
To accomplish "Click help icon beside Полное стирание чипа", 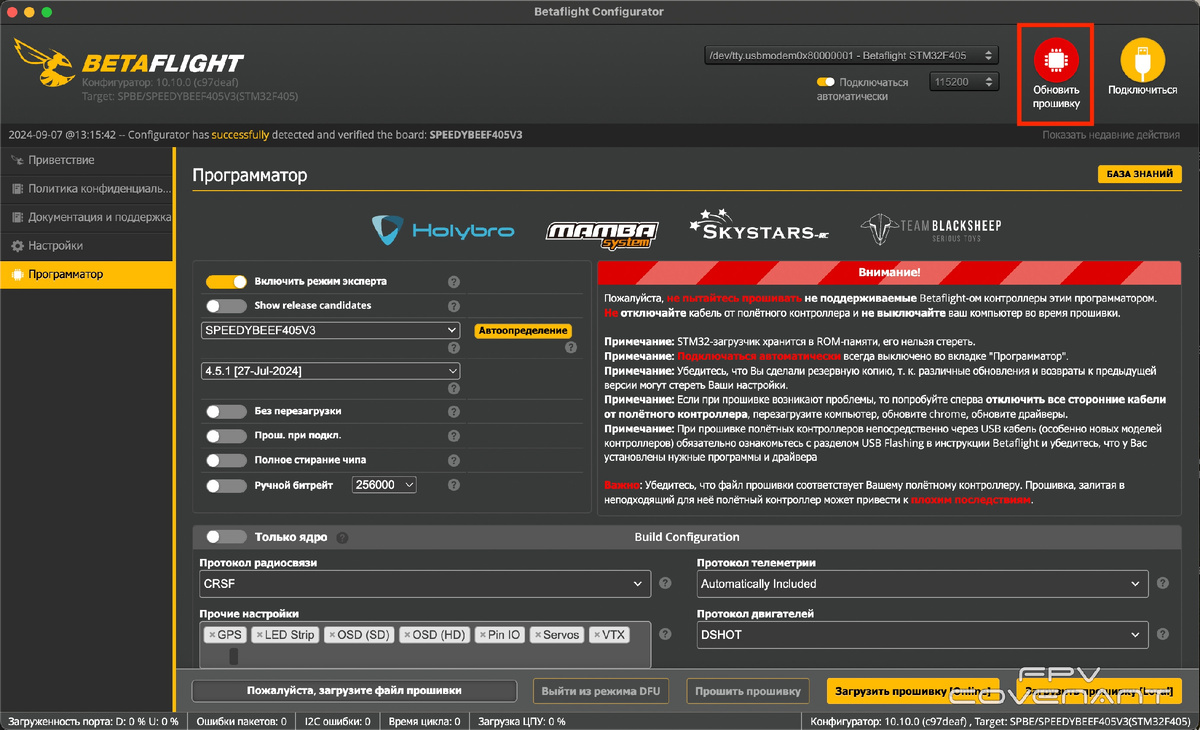I will (x=454, y=461).
